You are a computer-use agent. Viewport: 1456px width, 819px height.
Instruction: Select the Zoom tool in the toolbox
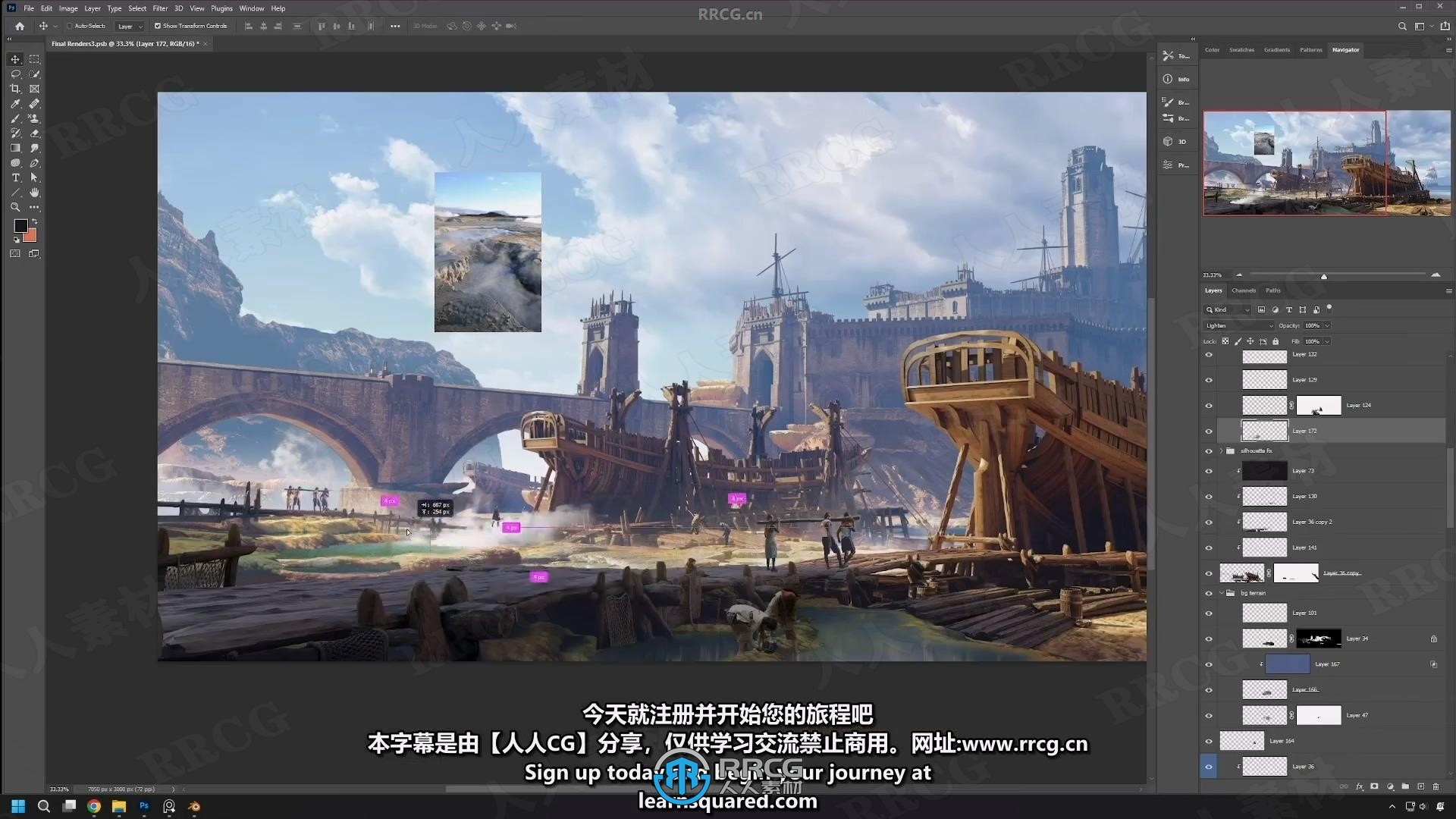click(x=15, y=207)
